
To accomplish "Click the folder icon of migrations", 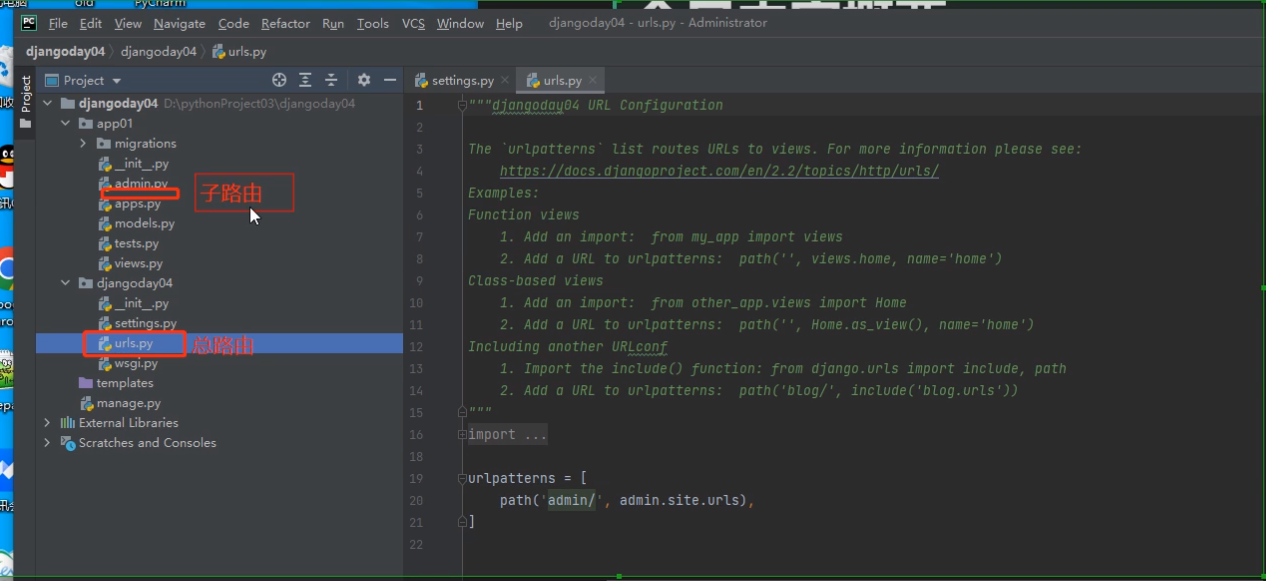I will coord(104,144).
